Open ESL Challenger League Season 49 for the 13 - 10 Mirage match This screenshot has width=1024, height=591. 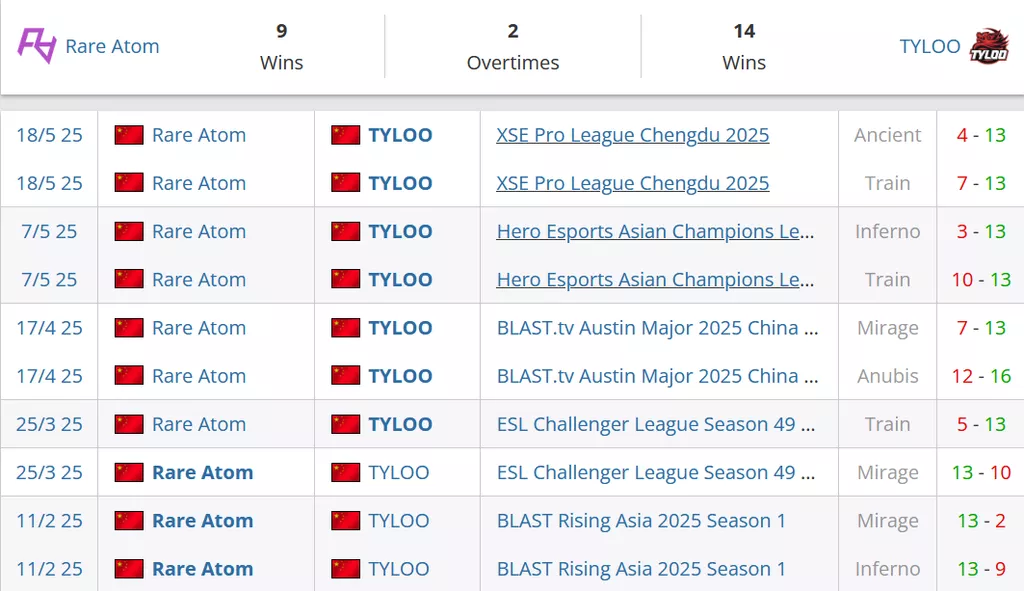[657, 472]
